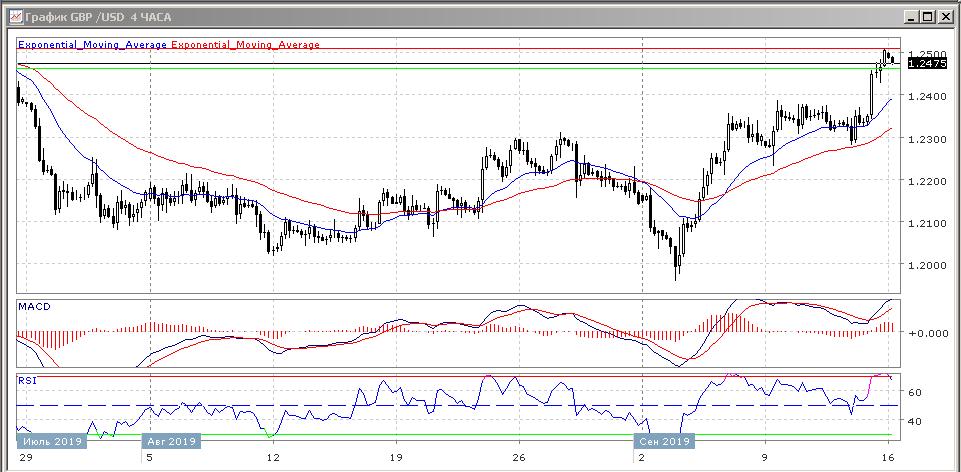961x472 pixels.
Task: Minimize the GBP/USD chart window
Action: [911, 16]
